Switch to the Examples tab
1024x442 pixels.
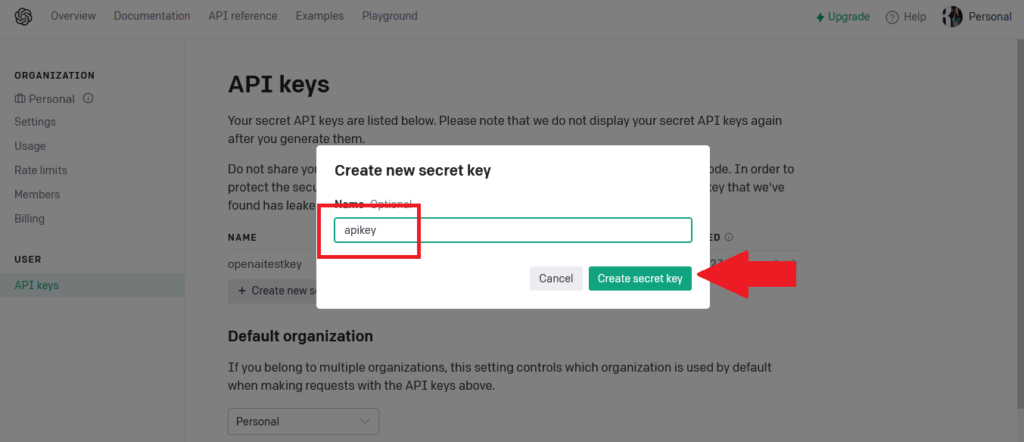pos(319,16)
